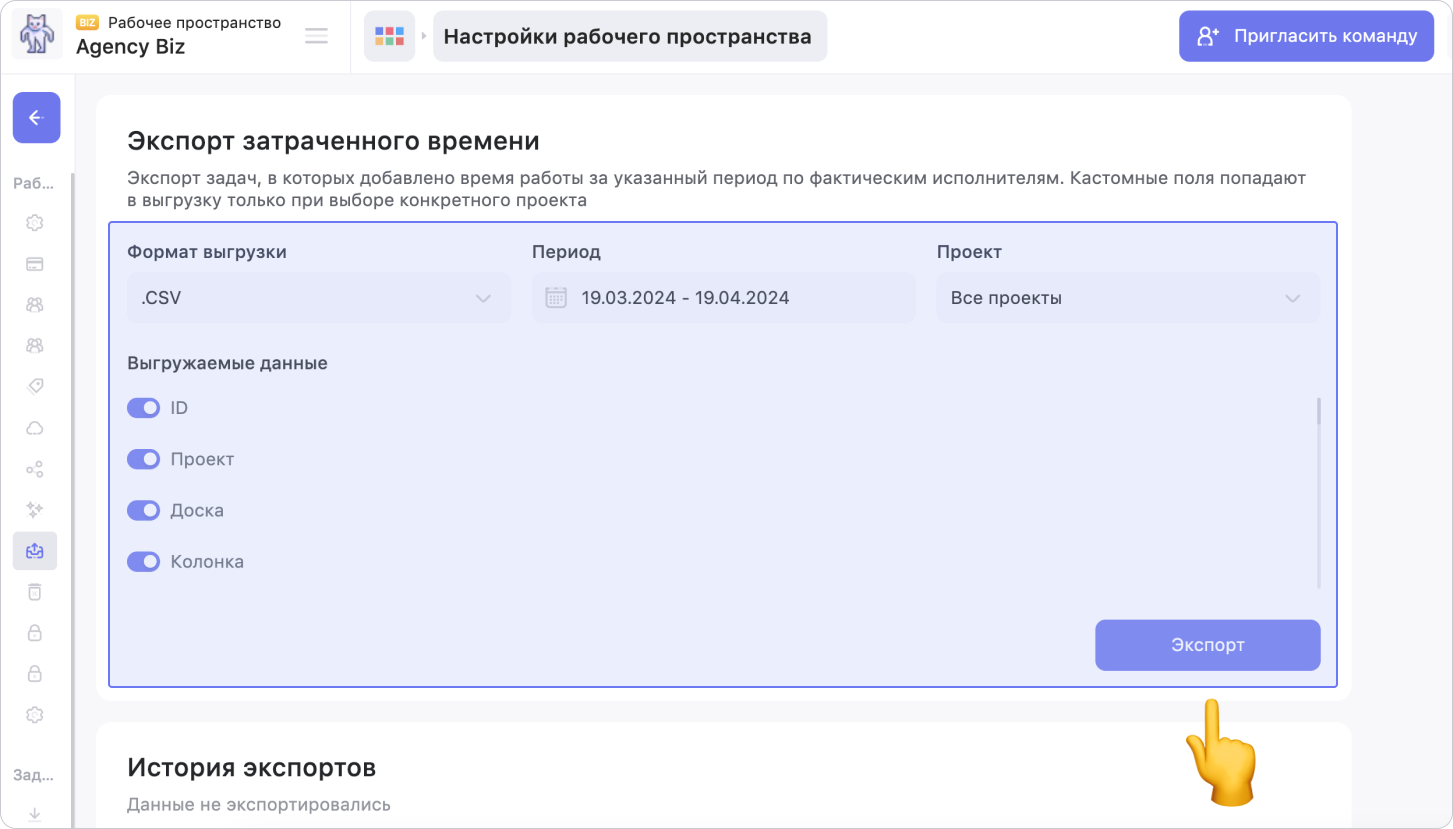Click the purple back arrow button

pyautogui.click(x=36, y=118)
